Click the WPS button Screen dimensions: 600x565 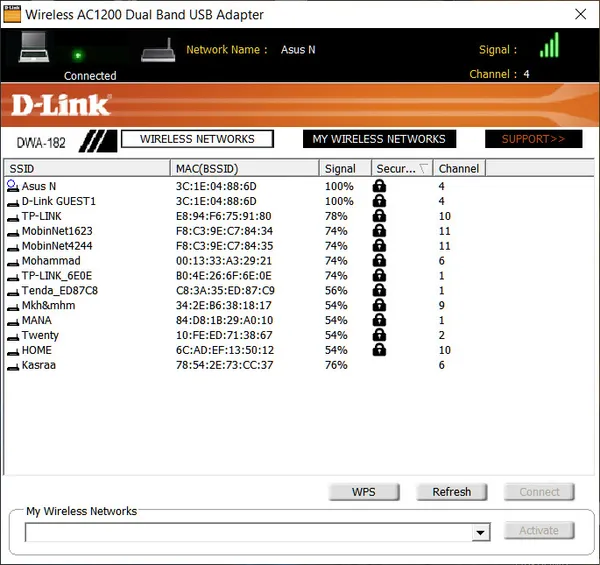364,492
